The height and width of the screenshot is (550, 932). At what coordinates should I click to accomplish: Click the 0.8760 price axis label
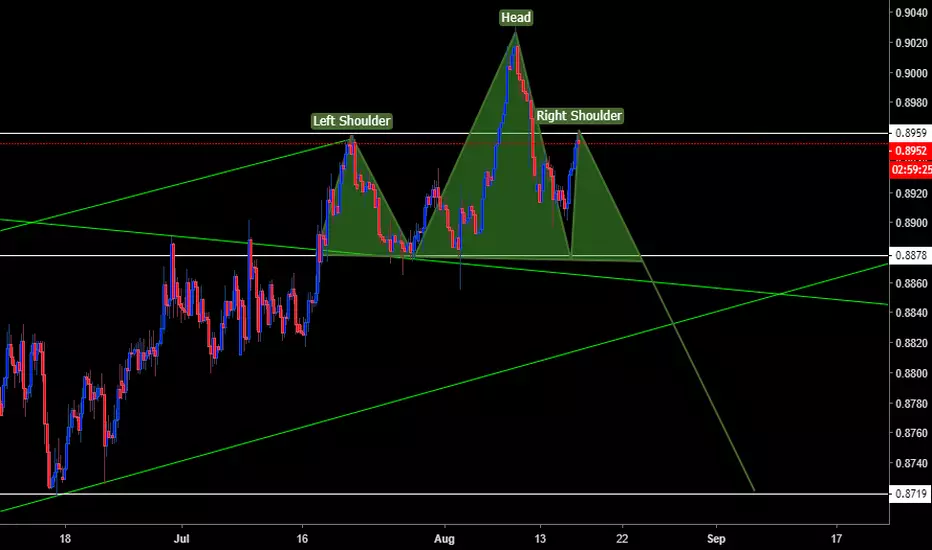(x=911, y=433)
